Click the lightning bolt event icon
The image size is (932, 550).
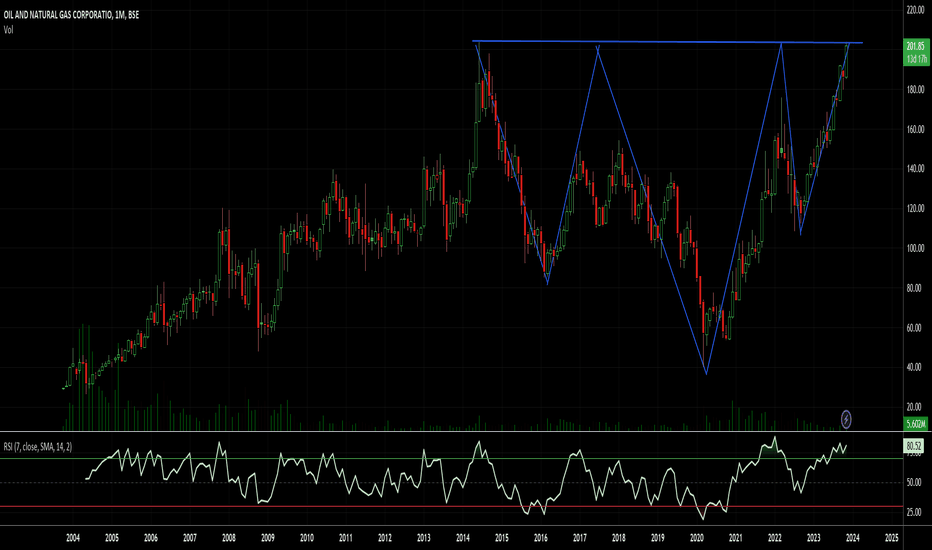pyautogui.click(x=846, y=420)
